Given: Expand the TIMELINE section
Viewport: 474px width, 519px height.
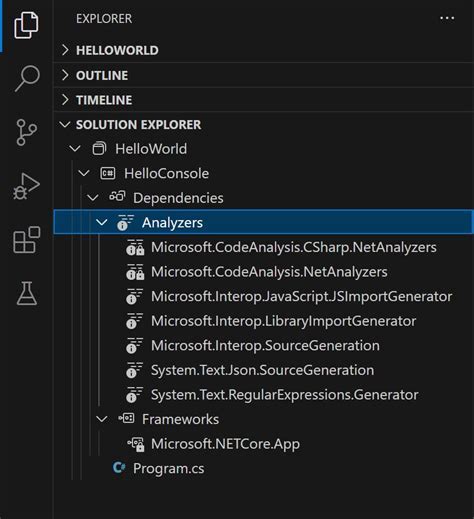Looking at the screenshot, I should 65,100.
